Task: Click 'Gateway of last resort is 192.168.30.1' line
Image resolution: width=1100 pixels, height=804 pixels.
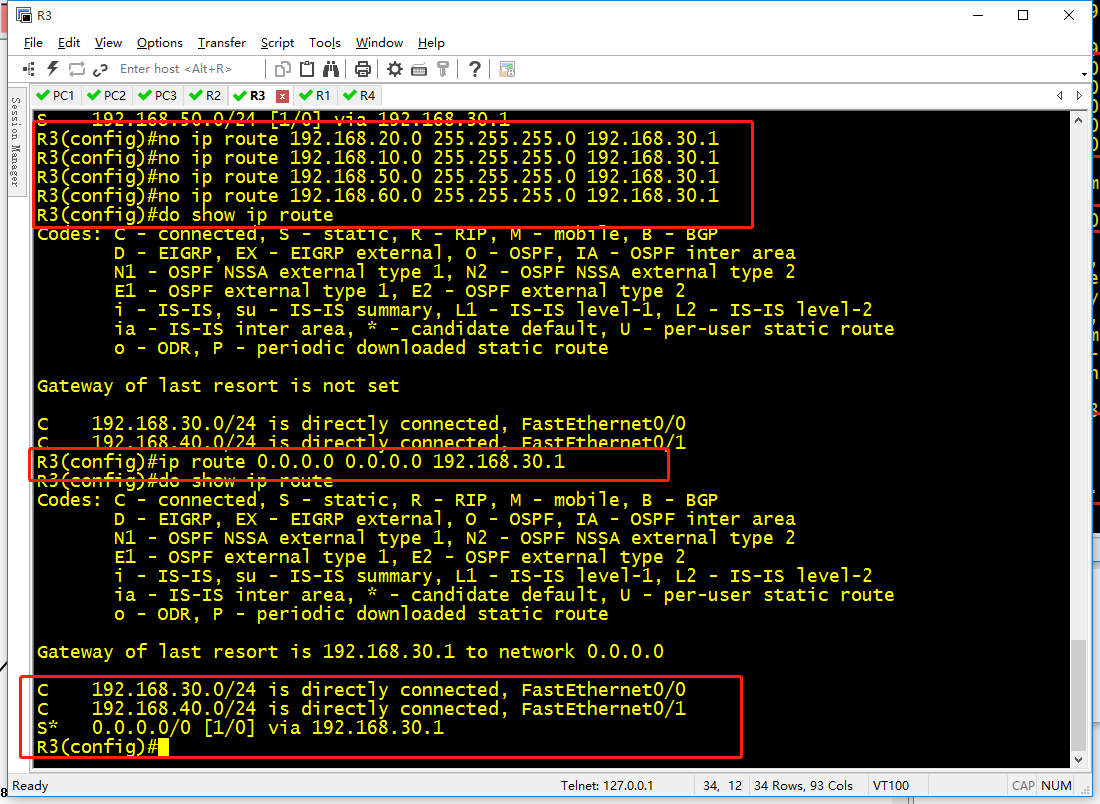Action: (x=351, y=652)
